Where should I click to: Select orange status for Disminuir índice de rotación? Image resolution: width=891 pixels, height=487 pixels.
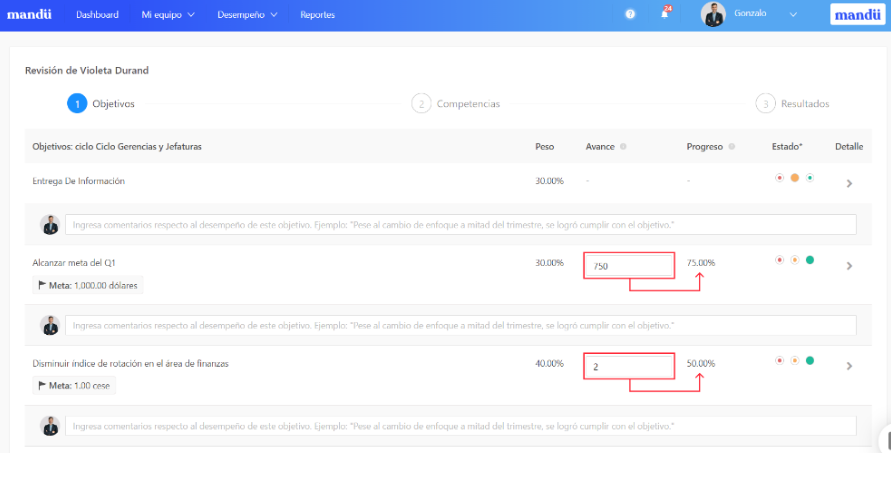795,361
